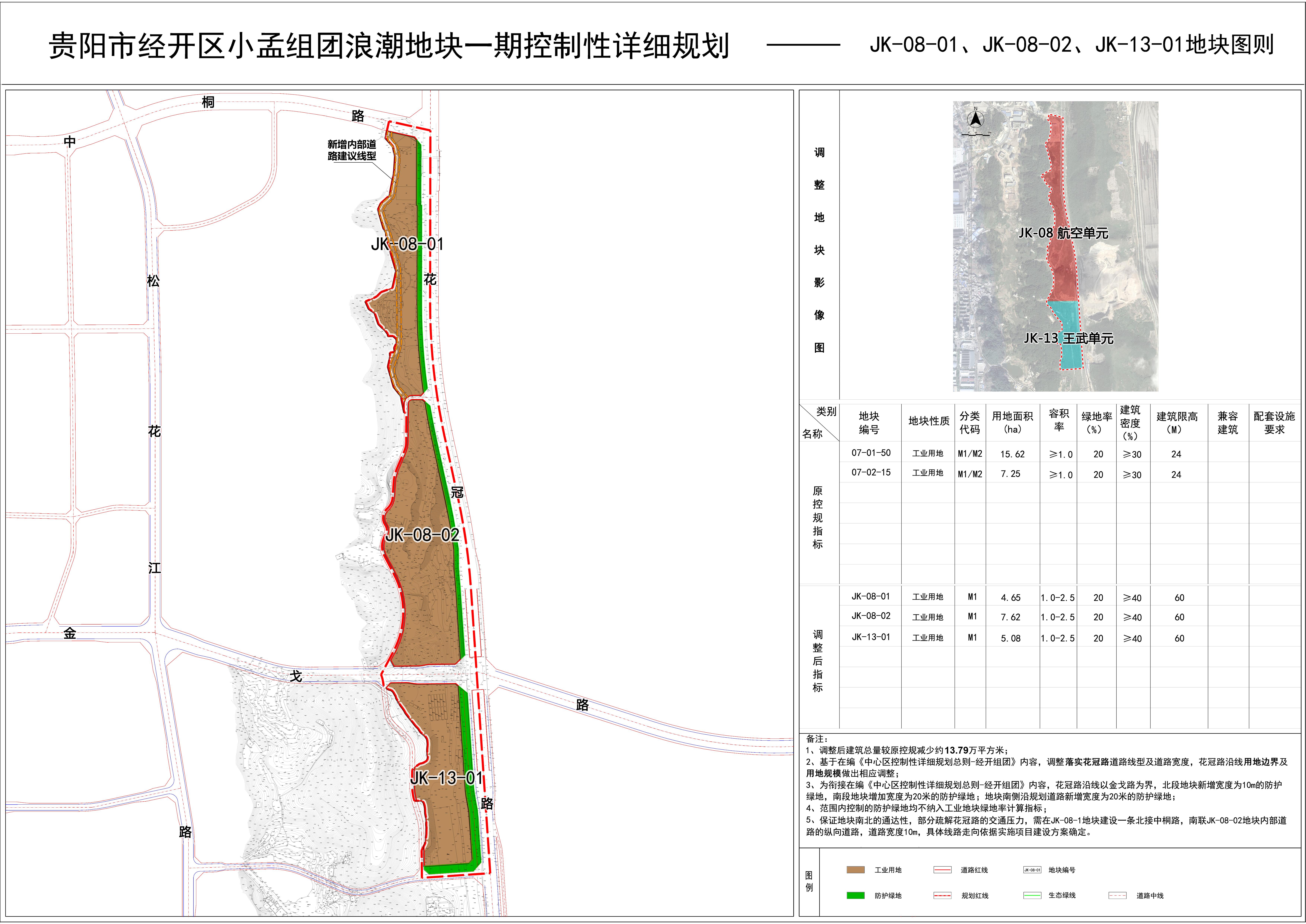Click the 防护绿地 legend text label
The height and width of the screenshot is (924, 1306).
(x=888, y=896)
